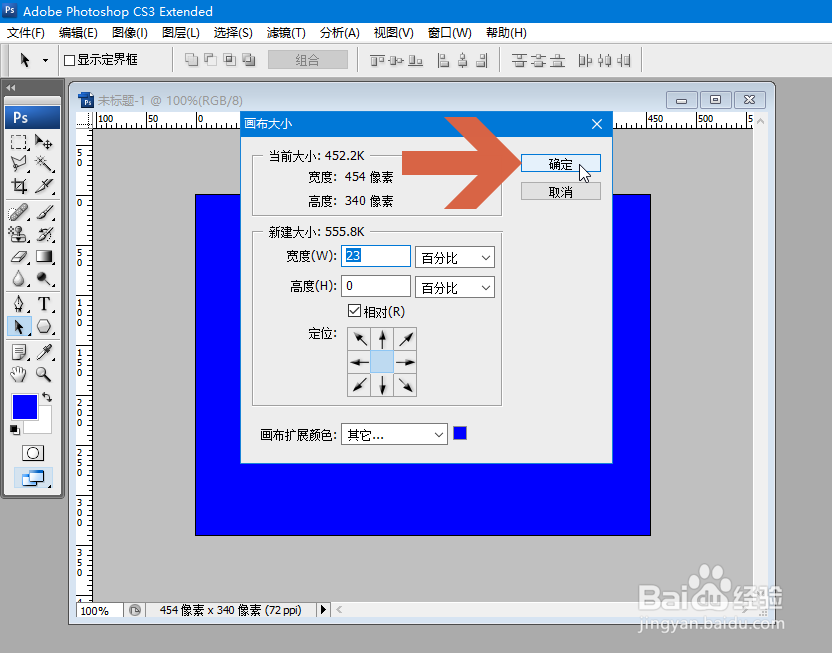The height and width of the screenshot is (653, 832).
Task: Click 高度(H) input field
Action: pyautogui.click(x=376, y=286)
